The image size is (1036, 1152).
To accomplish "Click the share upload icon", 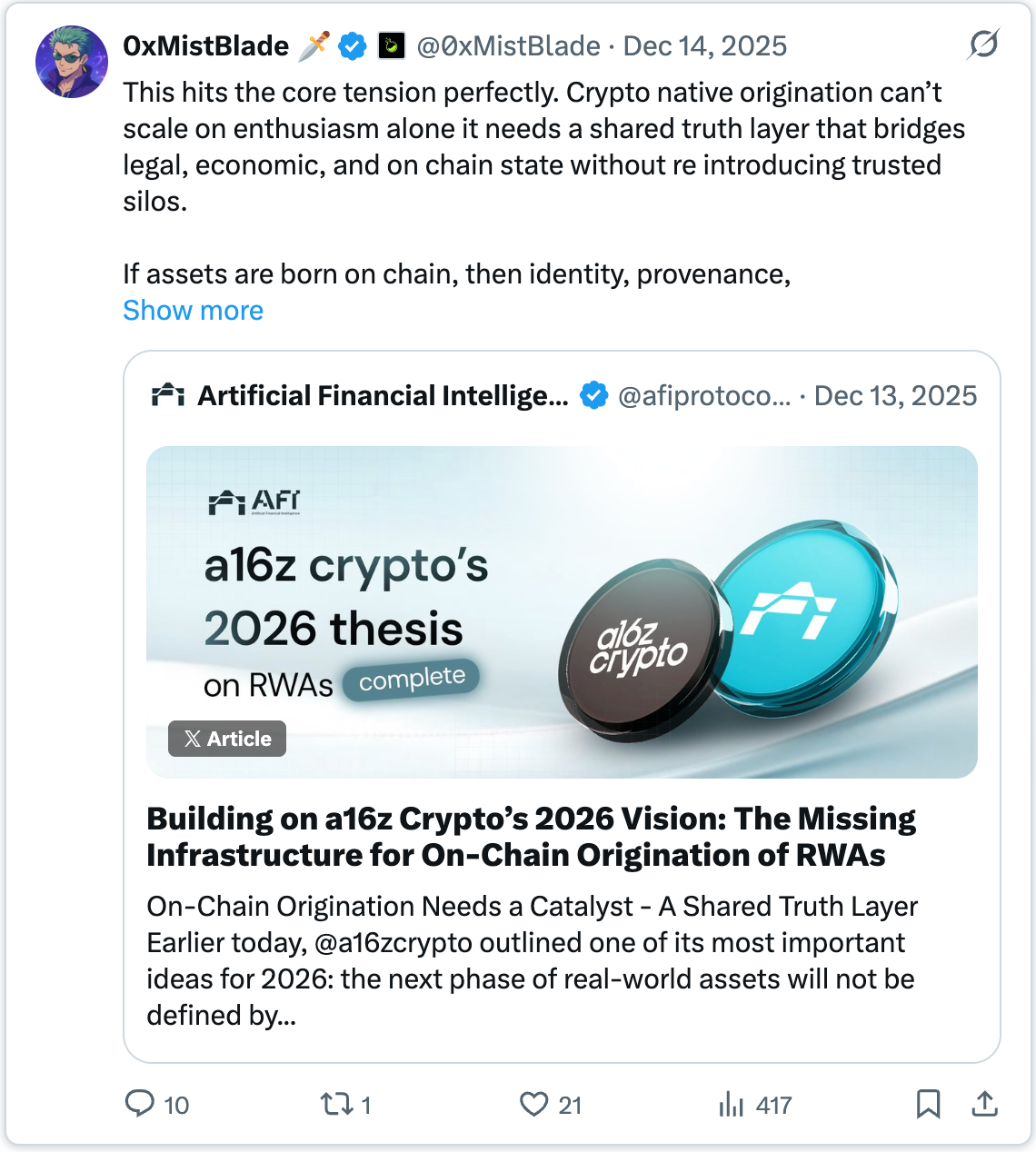I will click(x=985, y=1104).
